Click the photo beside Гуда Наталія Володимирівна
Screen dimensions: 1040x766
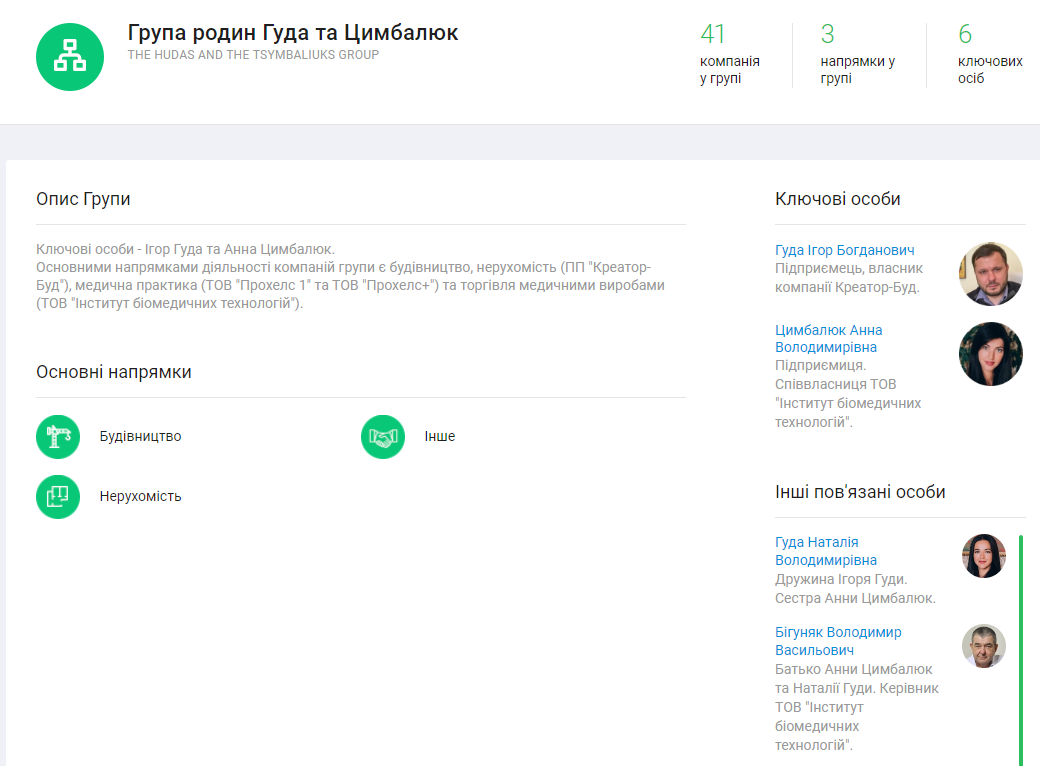coord(983,556)
